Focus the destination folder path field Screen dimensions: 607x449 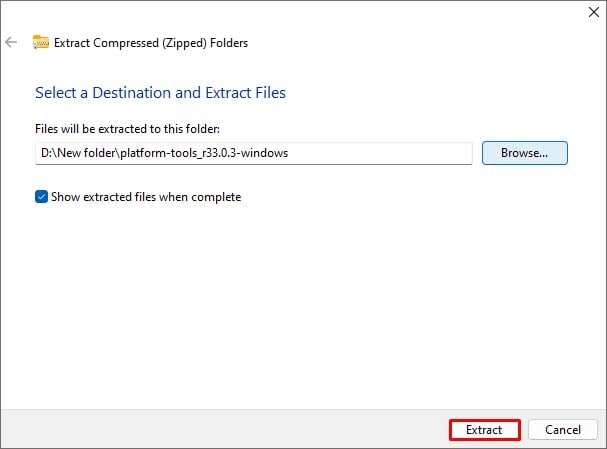(254, 153)
